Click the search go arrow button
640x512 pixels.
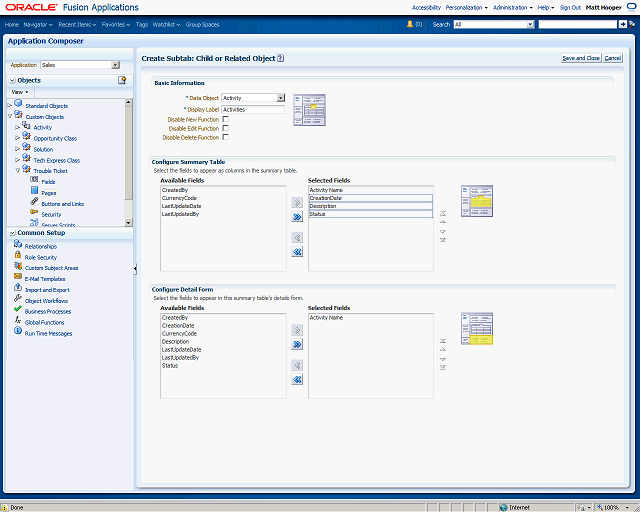pyautogui.click(x=622, y=24)
